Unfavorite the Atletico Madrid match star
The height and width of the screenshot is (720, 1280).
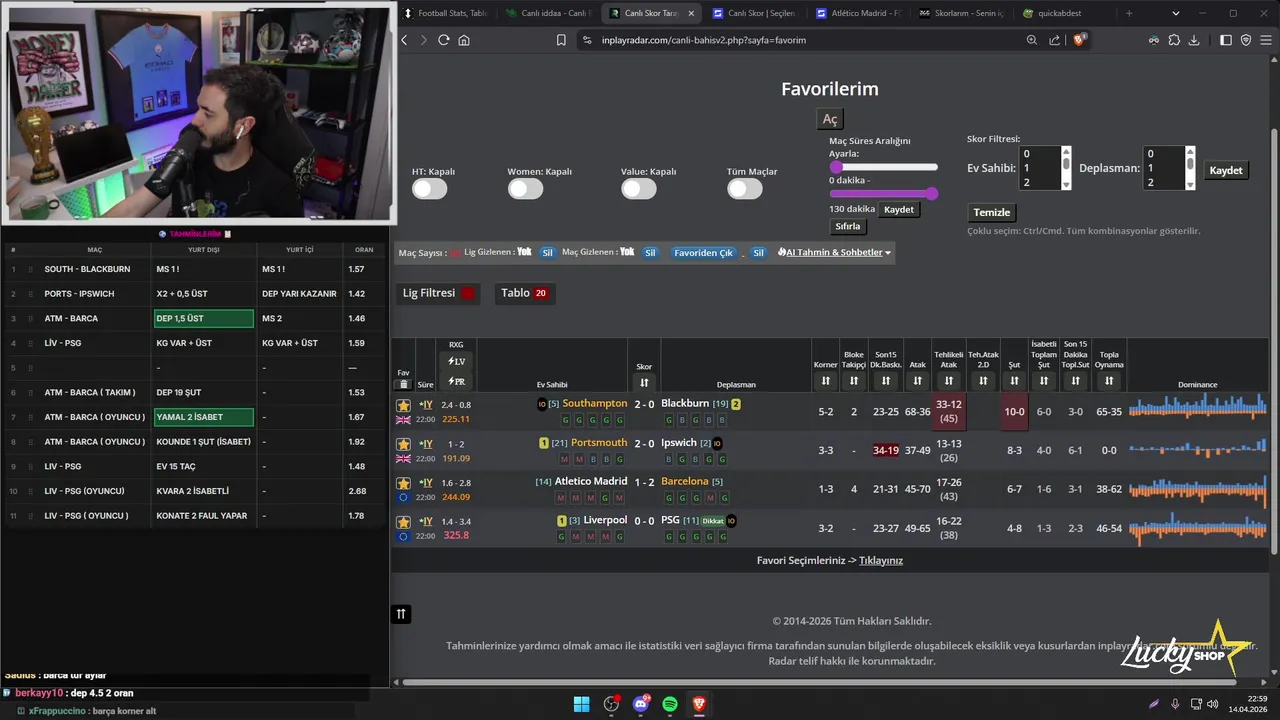[404, 483]
